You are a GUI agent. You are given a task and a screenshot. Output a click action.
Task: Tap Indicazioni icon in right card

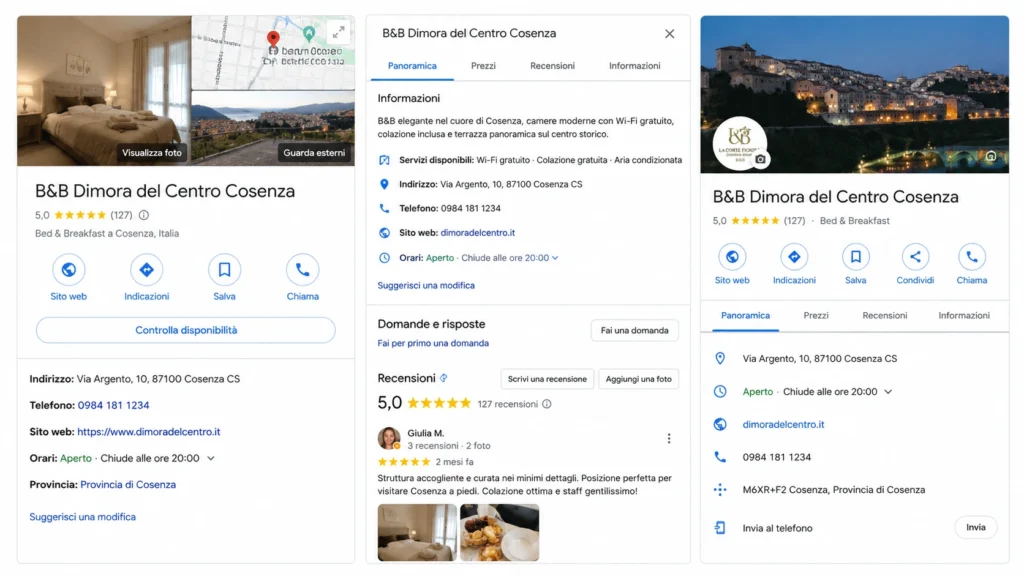pos(794,257)
